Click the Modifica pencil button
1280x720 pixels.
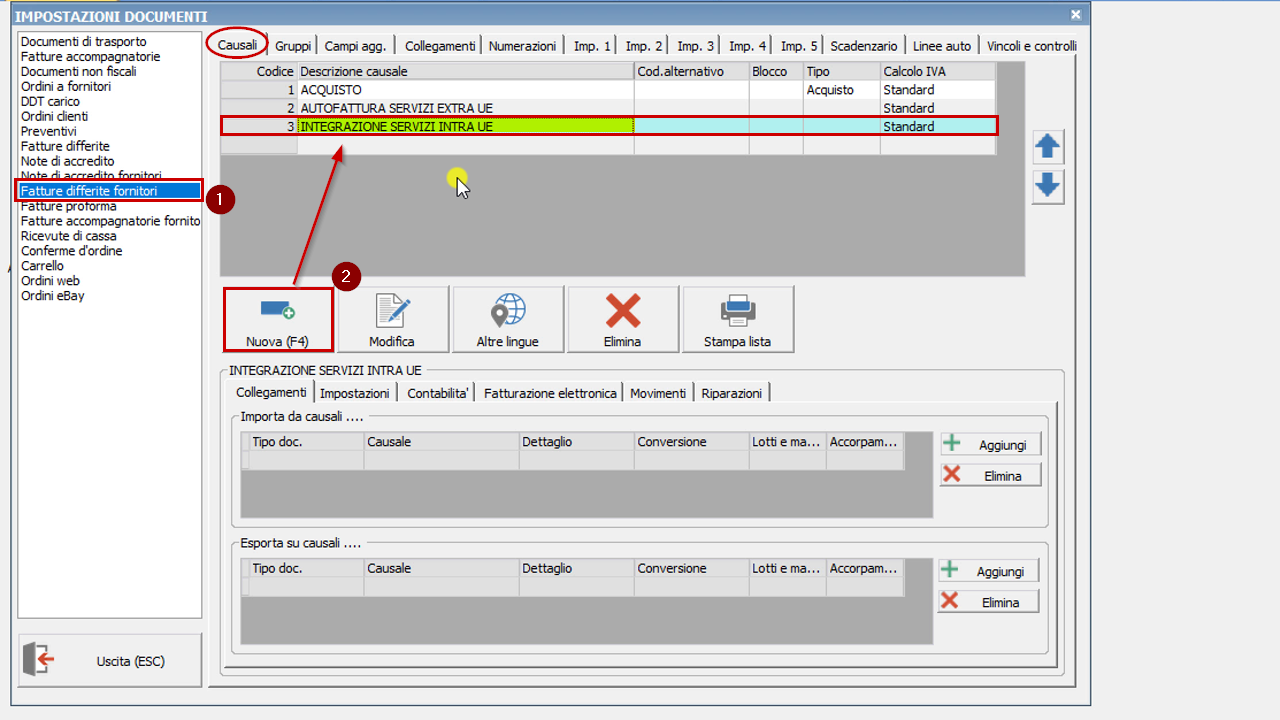(x=392, y=320)
